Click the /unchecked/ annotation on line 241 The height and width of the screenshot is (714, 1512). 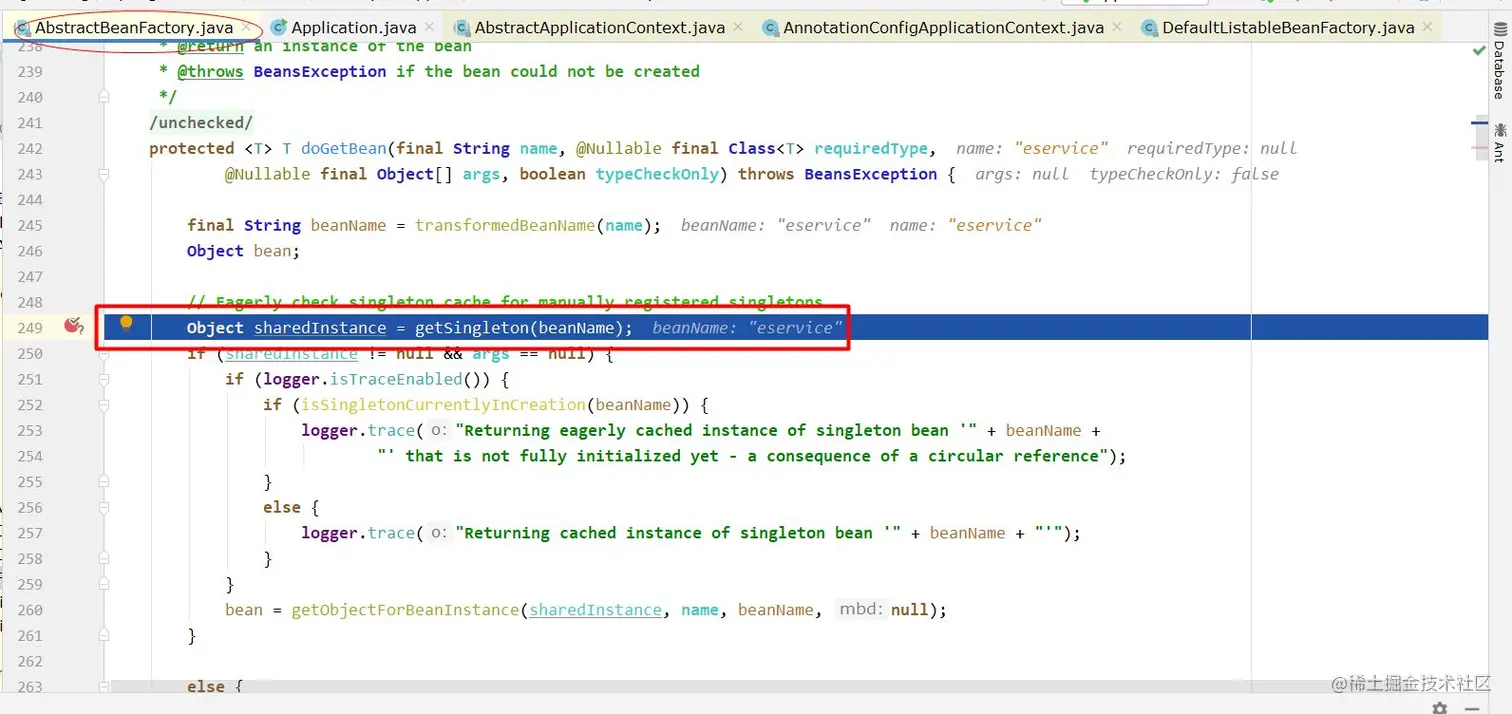click(x=201, y=122)
